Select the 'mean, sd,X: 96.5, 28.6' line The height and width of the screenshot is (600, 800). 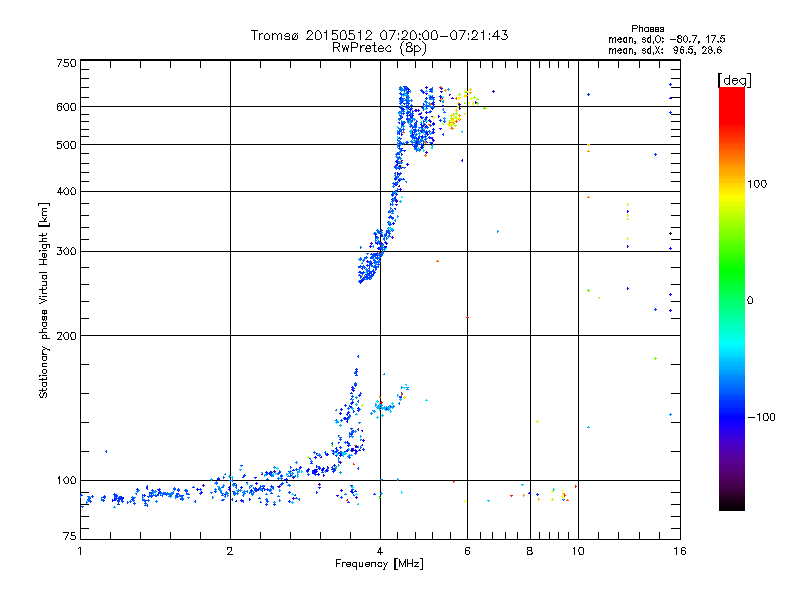pos(665,51)
